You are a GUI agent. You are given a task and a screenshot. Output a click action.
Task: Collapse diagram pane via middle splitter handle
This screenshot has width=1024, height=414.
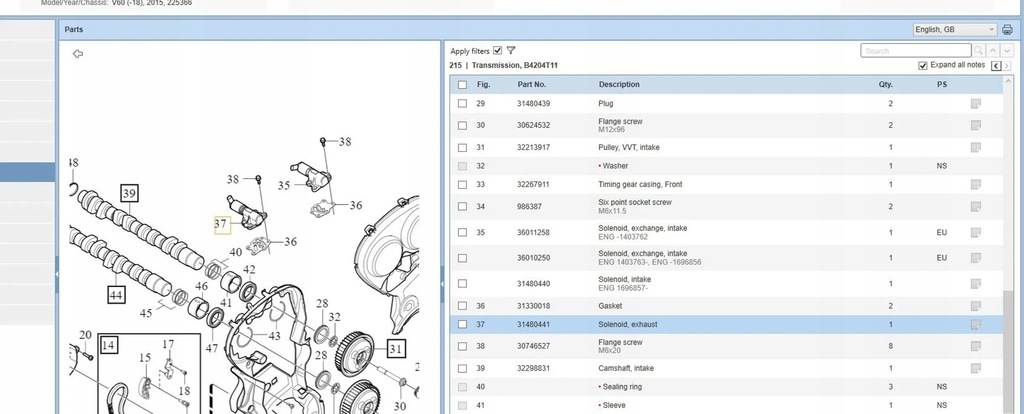point(442,283)
